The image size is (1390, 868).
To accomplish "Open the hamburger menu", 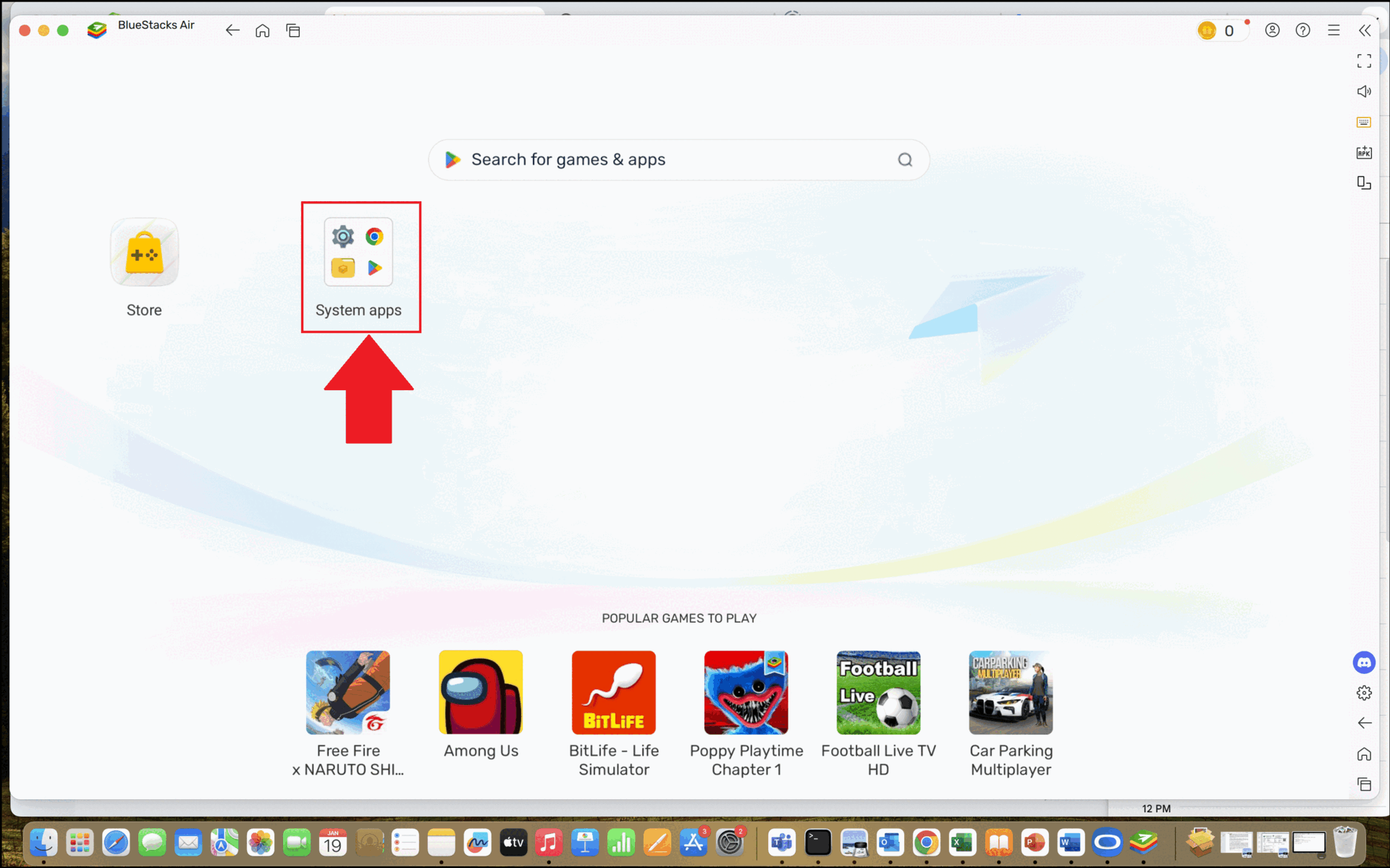I will tap(1334, 30).
